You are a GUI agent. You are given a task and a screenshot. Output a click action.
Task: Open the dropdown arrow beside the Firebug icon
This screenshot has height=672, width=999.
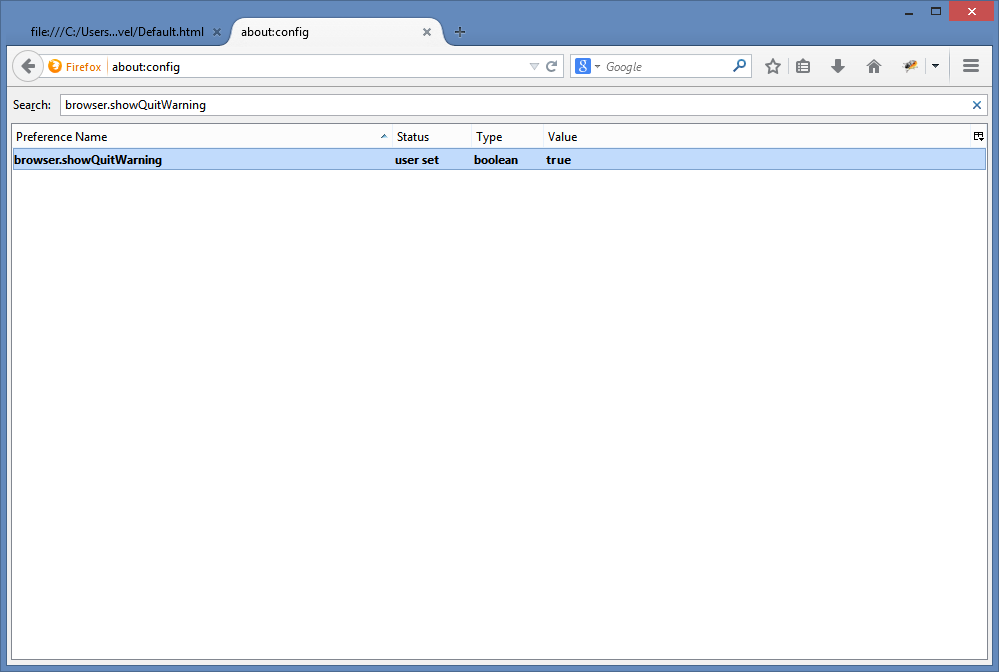pos(935,66)
